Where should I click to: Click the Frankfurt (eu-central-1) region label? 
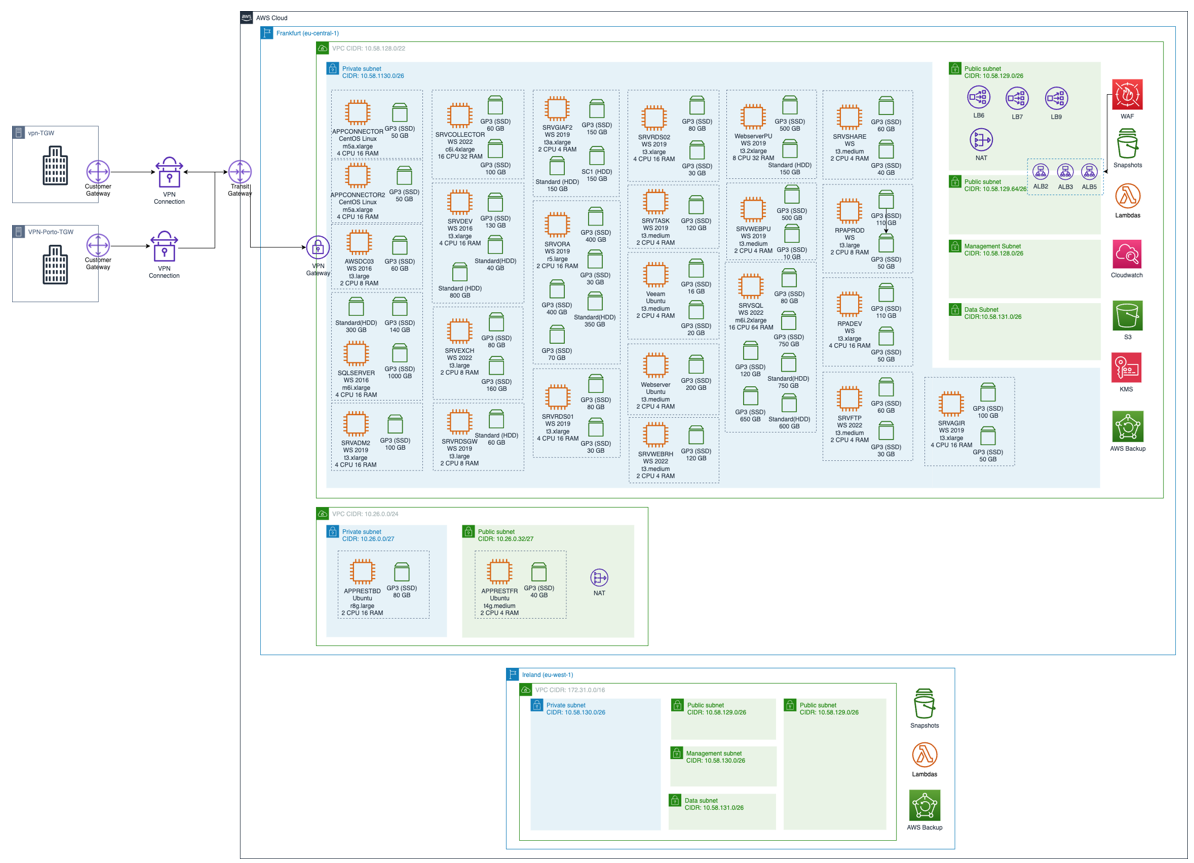[x=307, y=33]
